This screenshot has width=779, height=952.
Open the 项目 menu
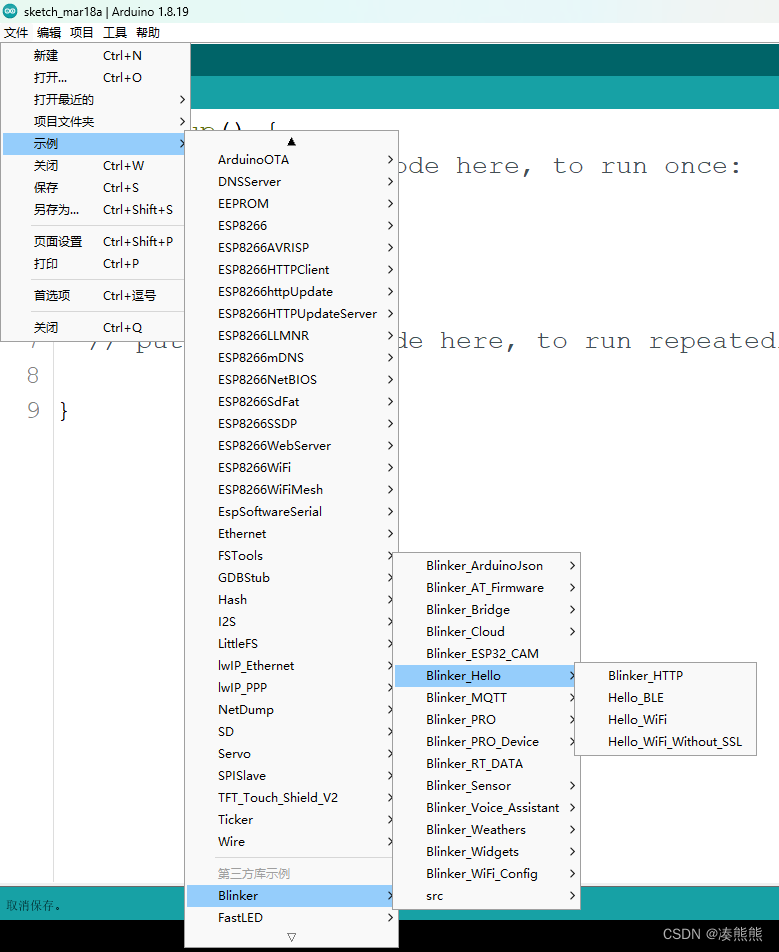click(81, 33)
